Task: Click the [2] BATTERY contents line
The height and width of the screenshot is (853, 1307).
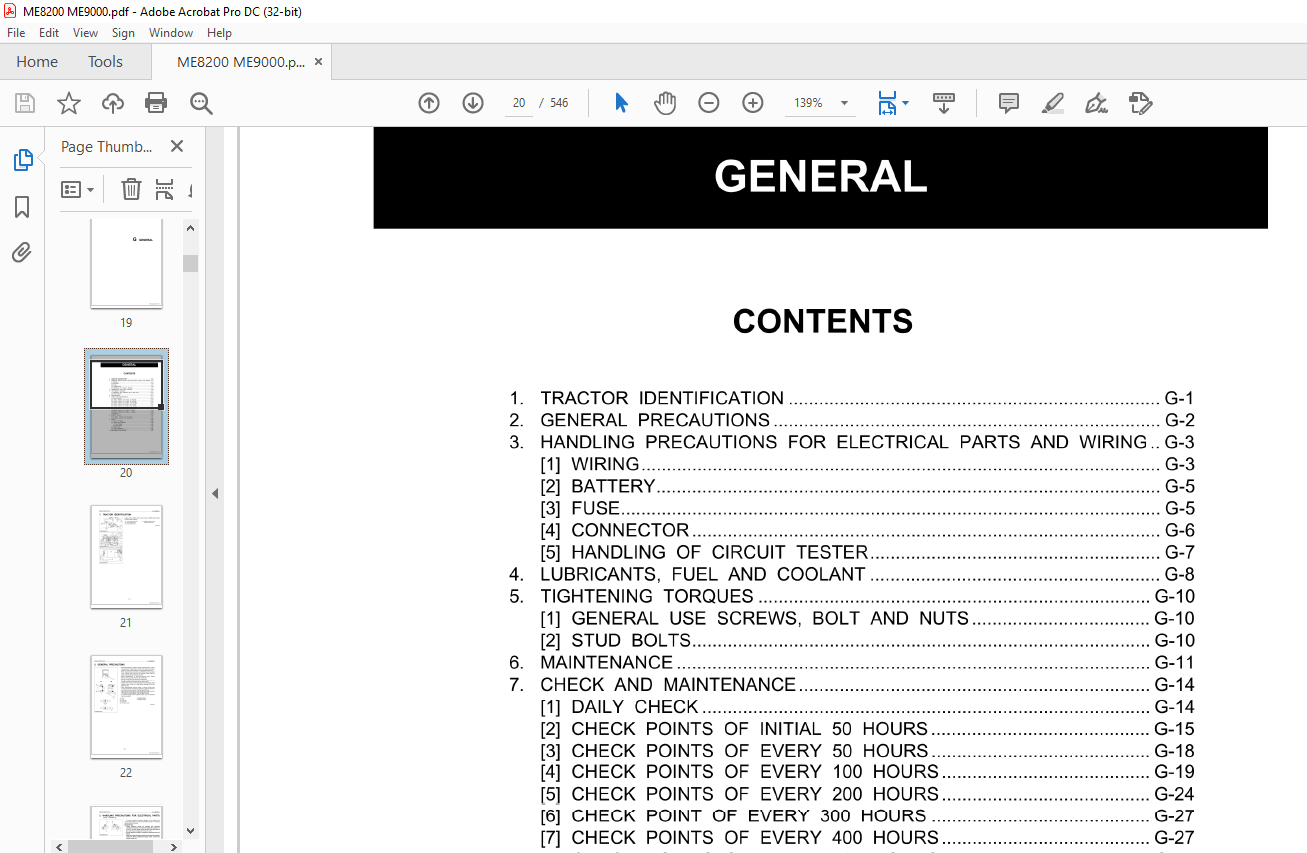Action: 867,486
